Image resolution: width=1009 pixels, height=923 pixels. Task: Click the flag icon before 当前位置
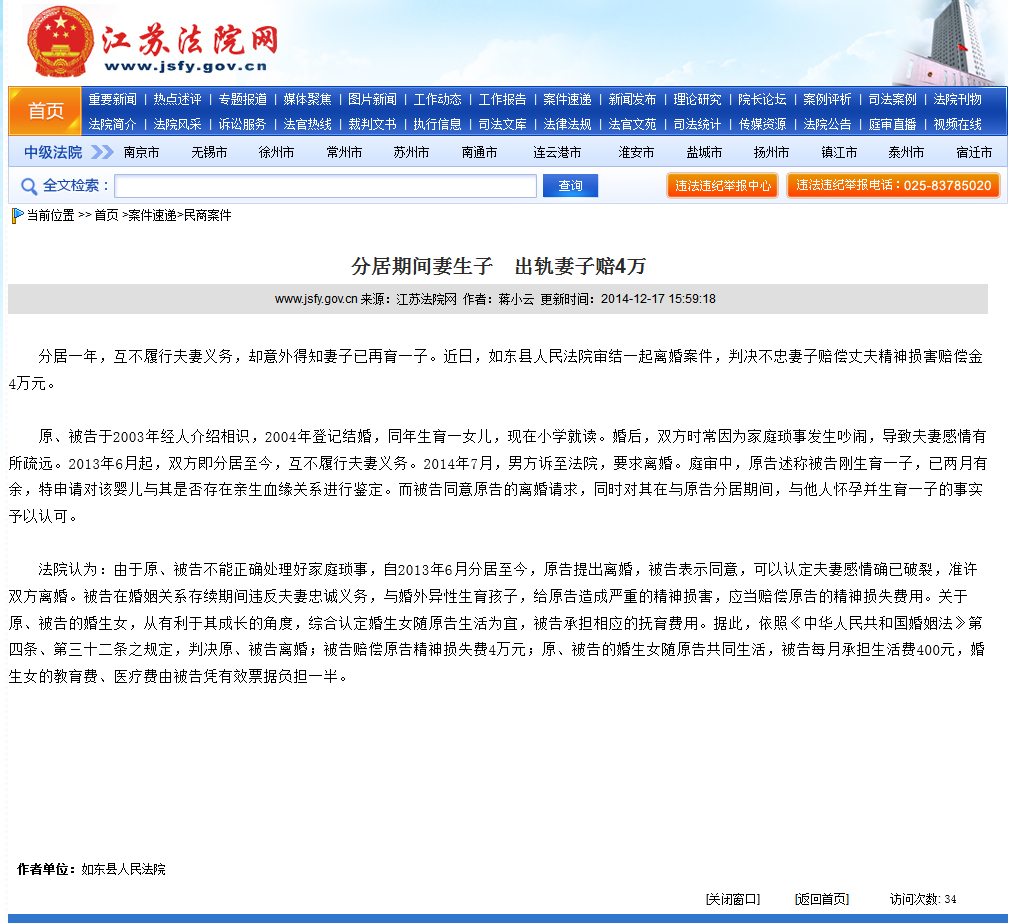(17, 215)
